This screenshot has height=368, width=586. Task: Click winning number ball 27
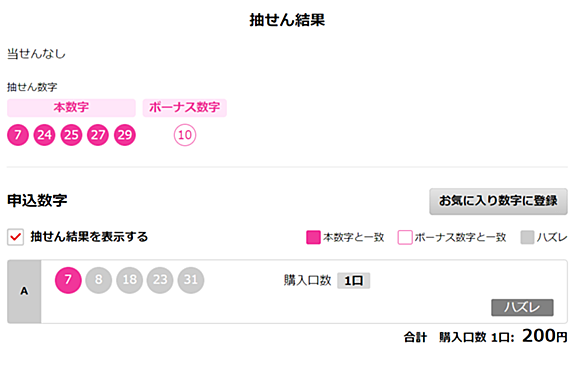click(98, 135)
